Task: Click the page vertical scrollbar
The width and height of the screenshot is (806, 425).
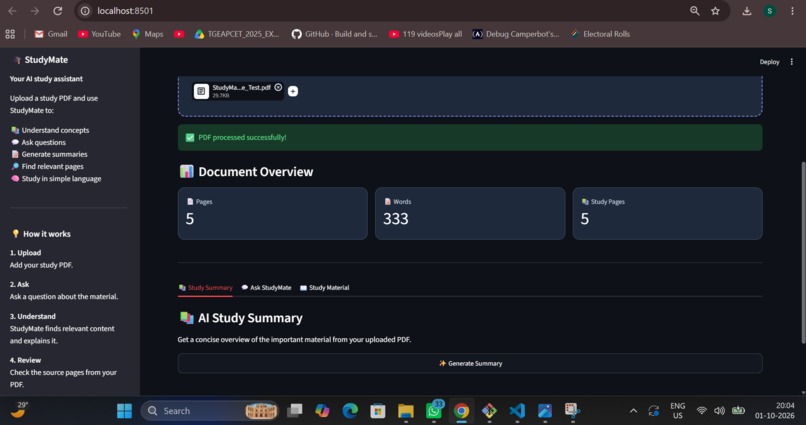Action: point(803,252)
